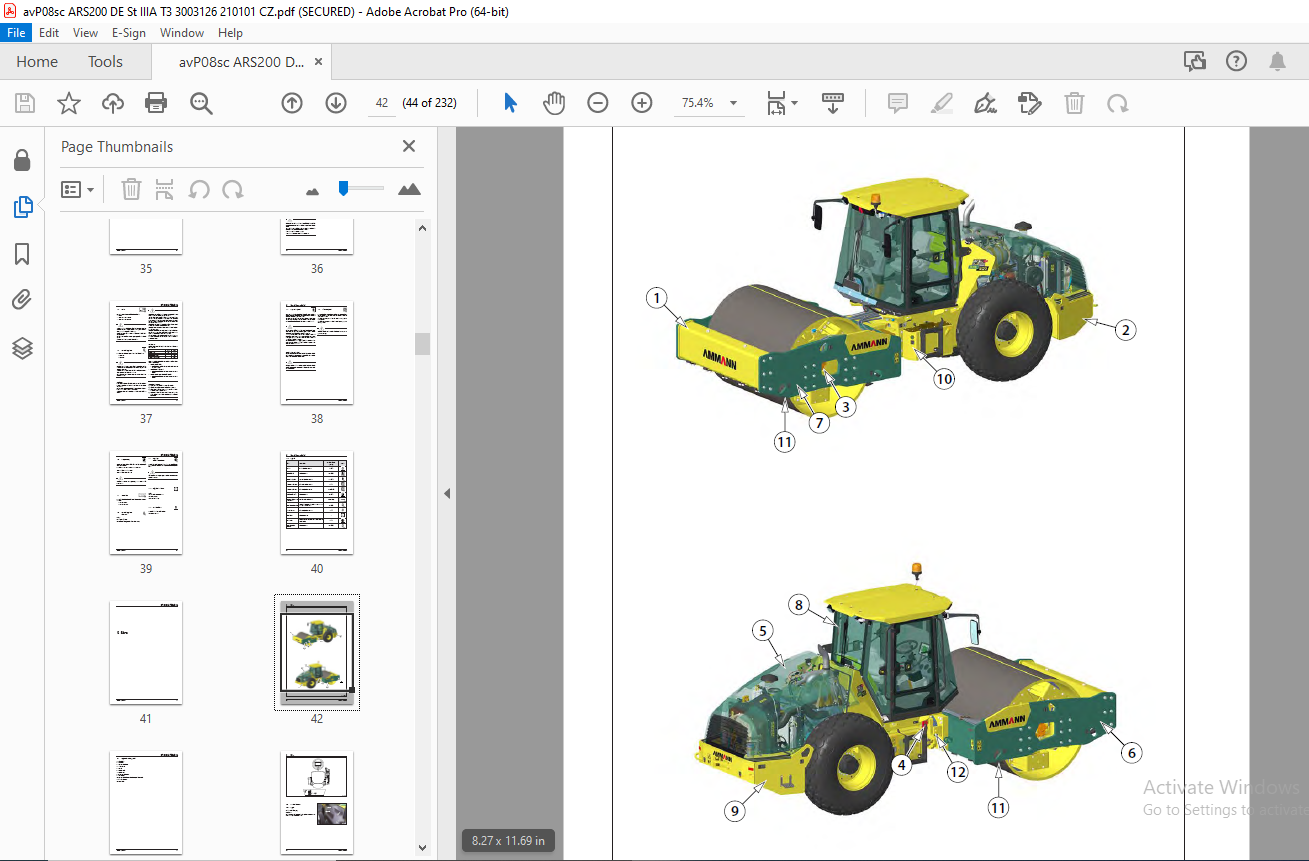Rotate pages counterclockwise in the thumbnails panel

point(199,189)
